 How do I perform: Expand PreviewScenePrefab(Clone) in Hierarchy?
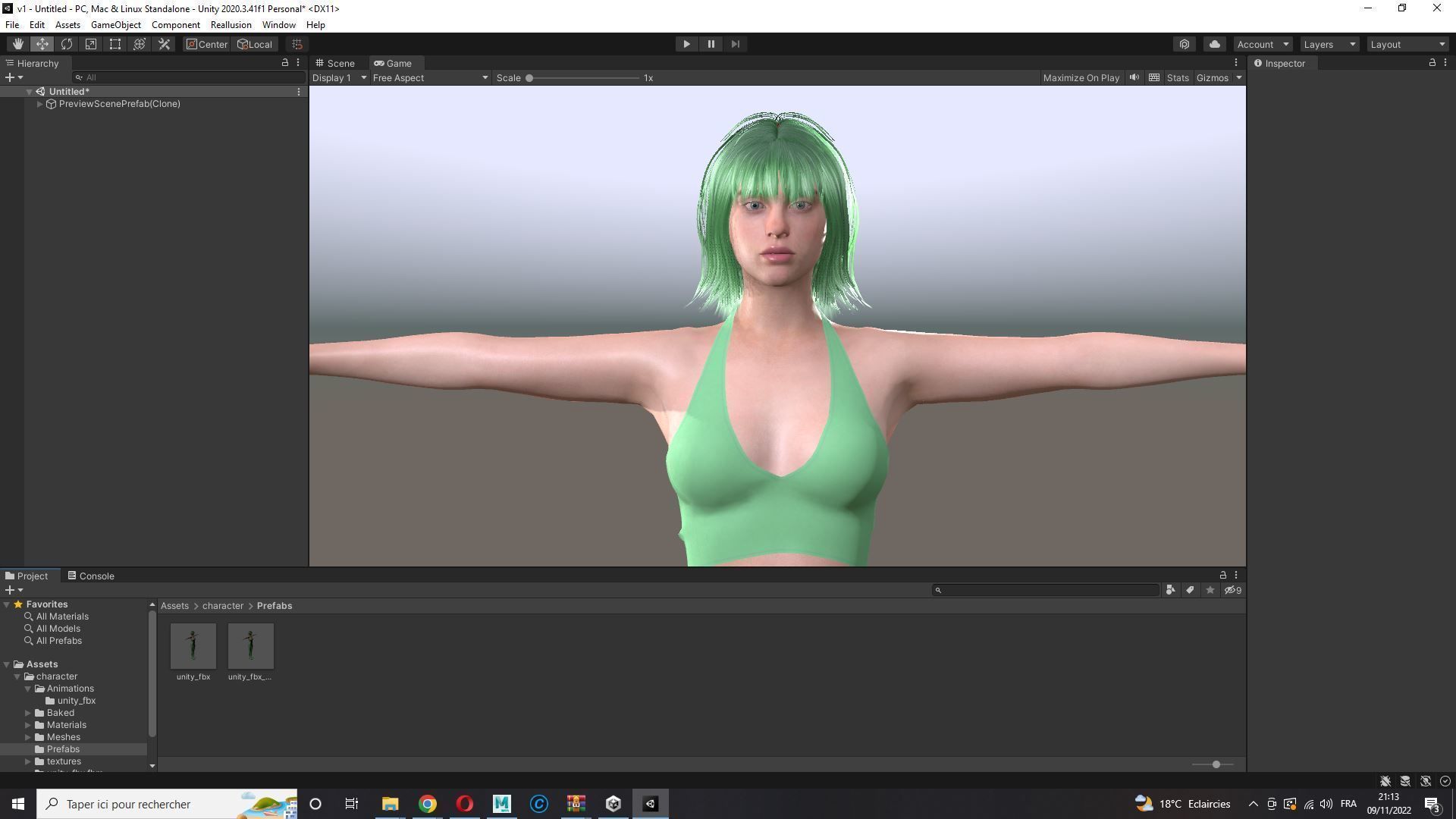coord(39,104)
